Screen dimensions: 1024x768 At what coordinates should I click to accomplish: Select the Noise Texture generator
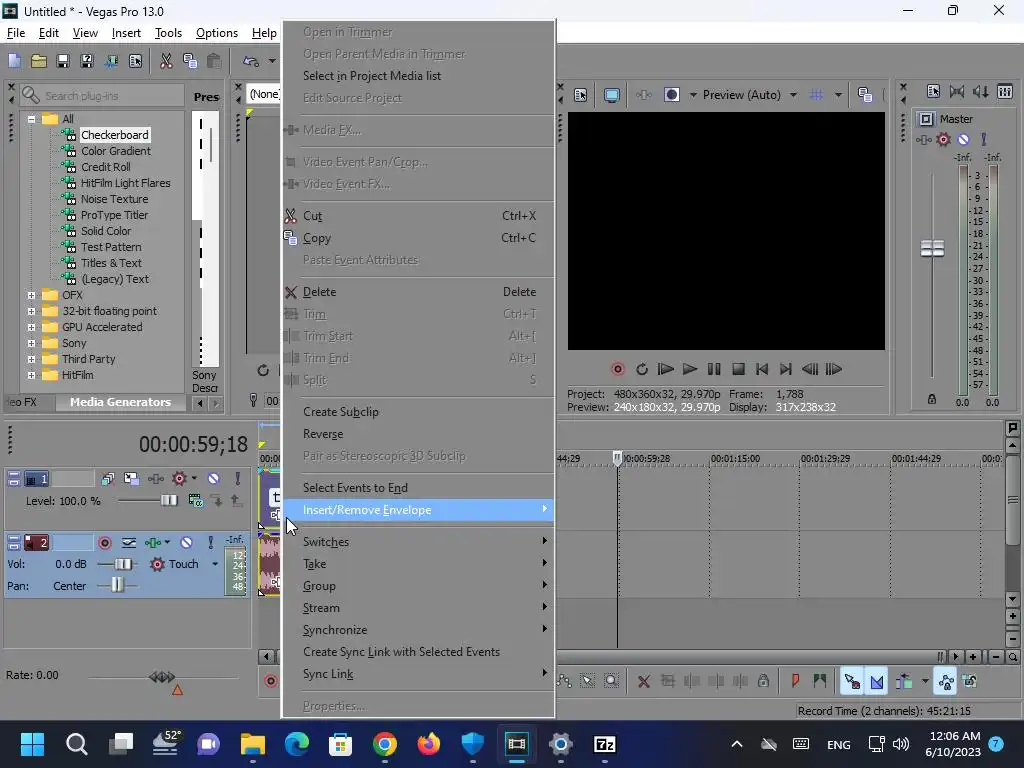click(x=114, y=199)
